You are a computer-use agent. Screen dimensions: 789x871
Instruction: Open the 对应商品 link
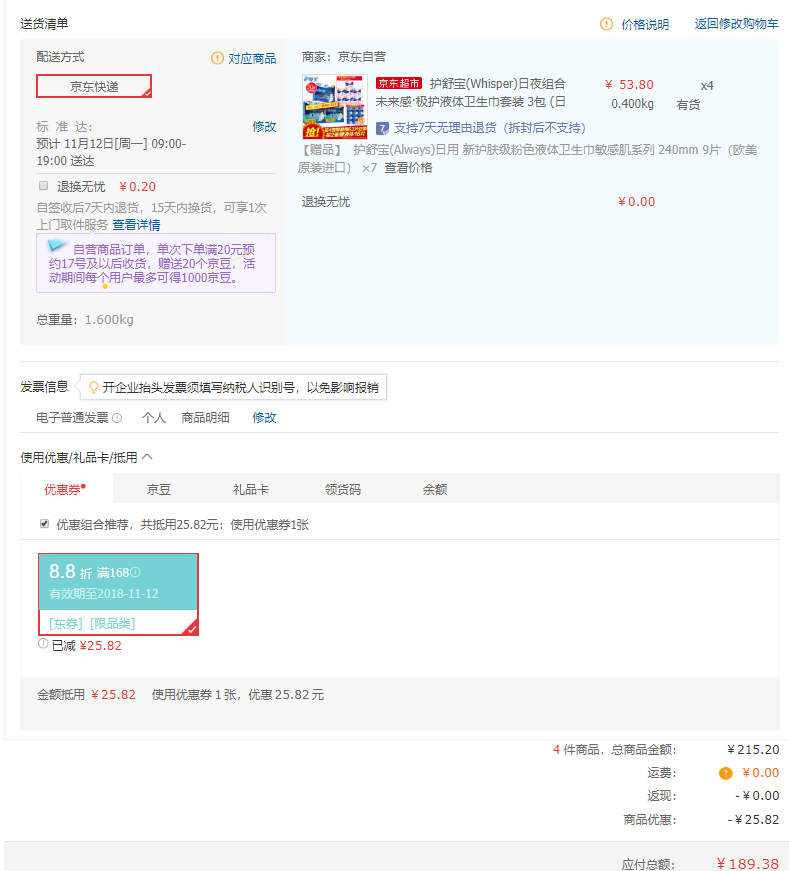[x=252, y=58]
